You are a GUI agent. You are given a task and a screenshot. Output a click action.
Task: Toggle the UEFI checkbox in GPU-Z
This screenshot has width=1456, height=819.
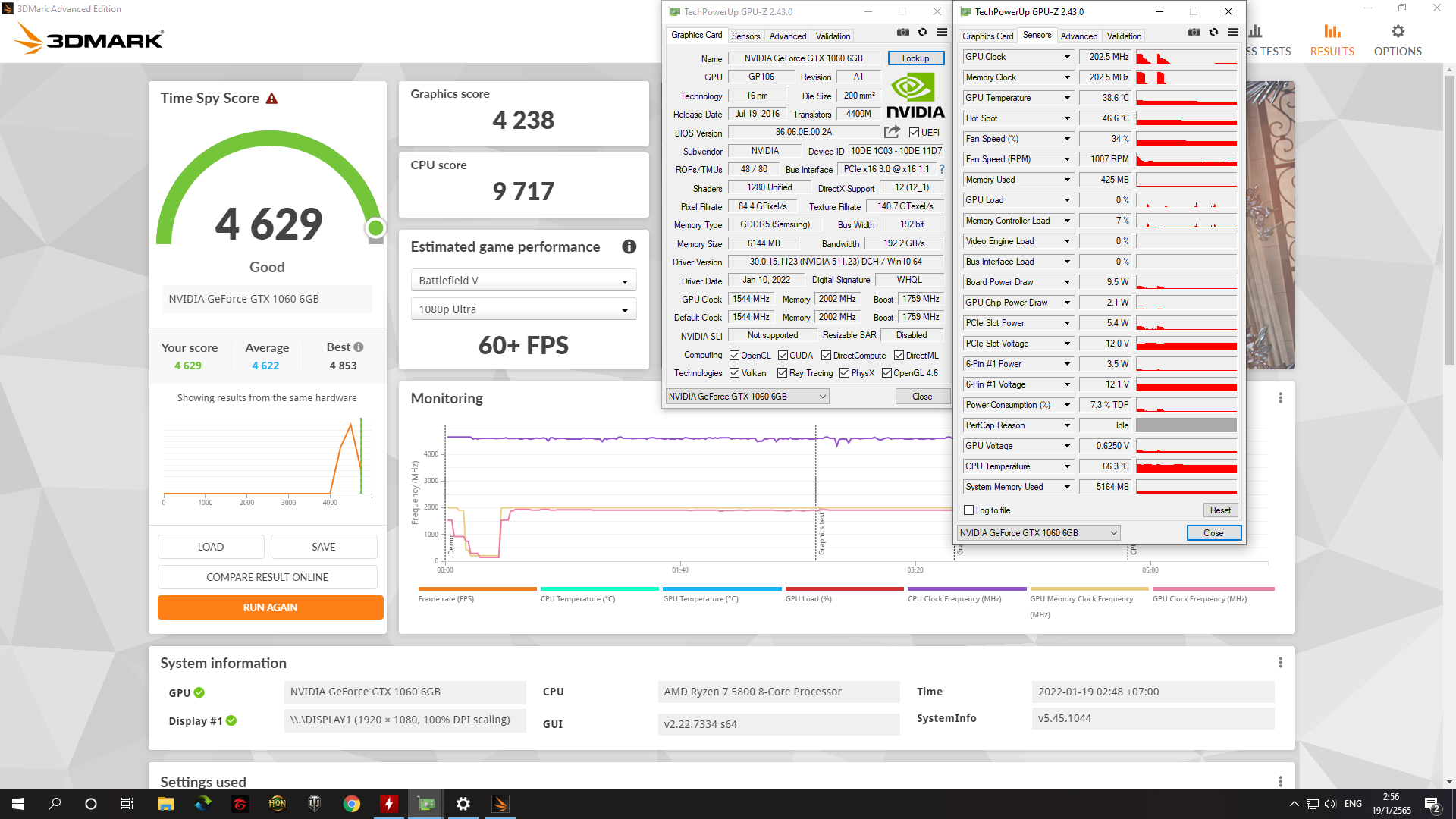(x=914, y=132)
